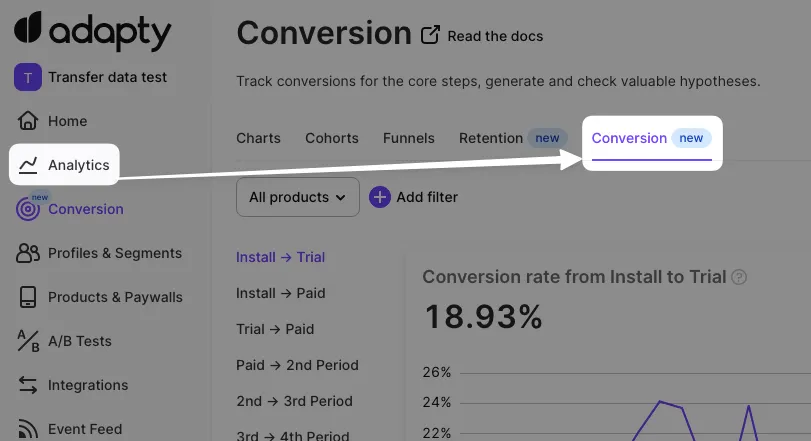This screenshot has width=811, height=441.
Task: Open the Transfer data test app switcher
Action: (92, 77)
